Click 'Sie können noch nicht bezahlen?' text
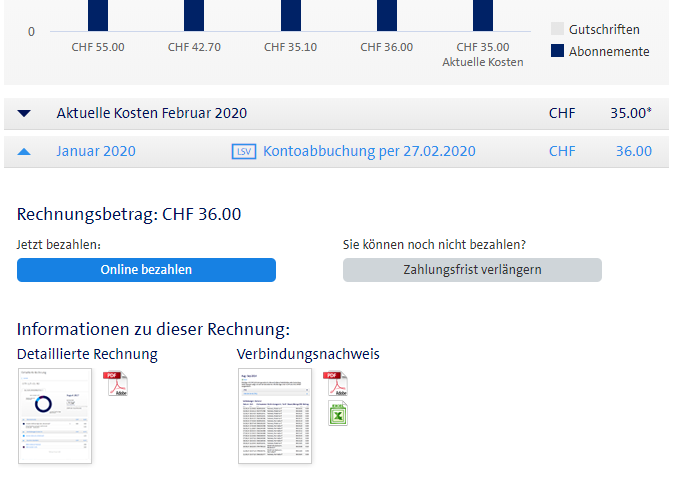The image size is (674, 479). click(434, 245)
